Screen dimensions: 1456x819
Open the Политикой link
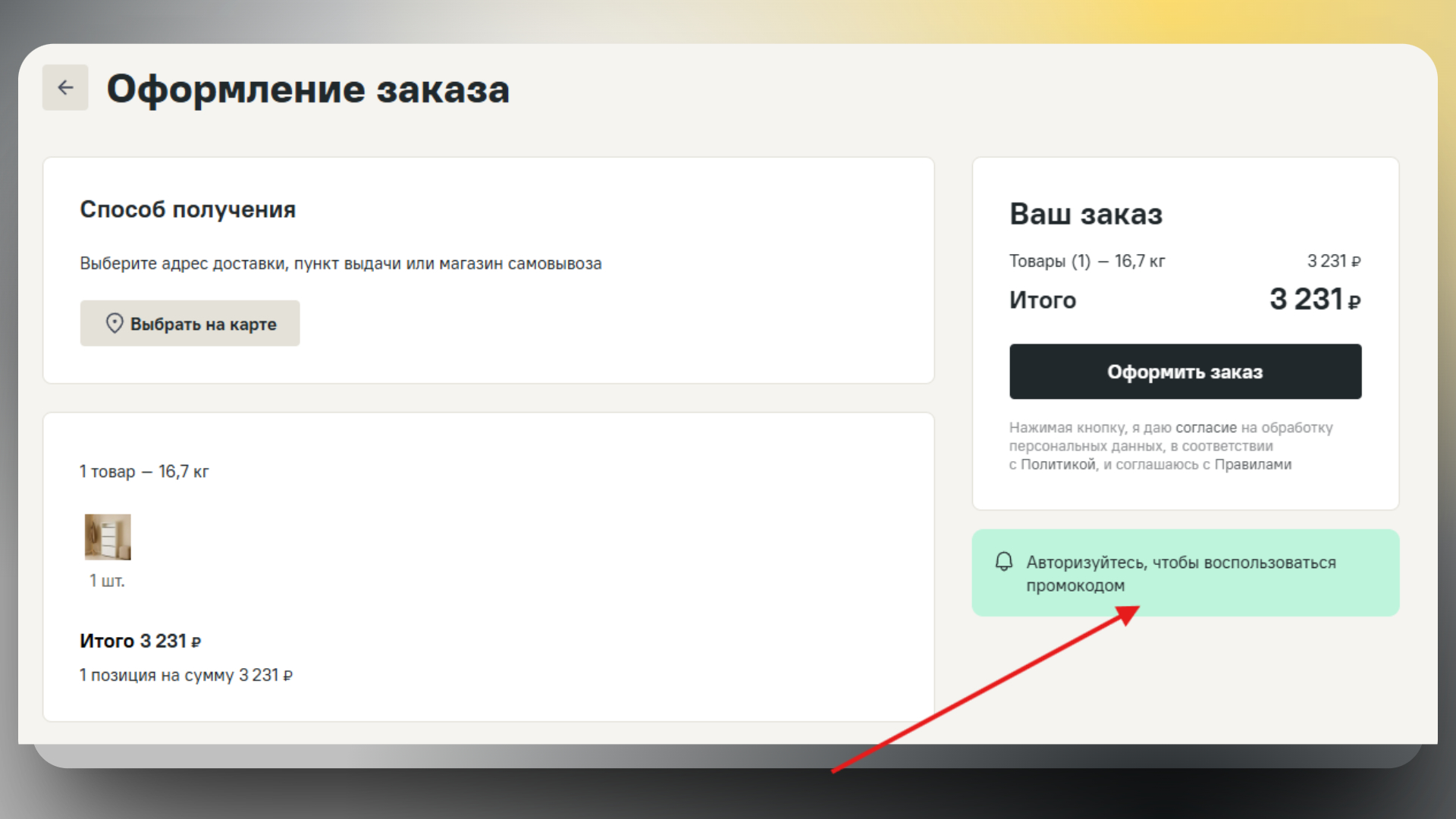pyautogui.click(x=1059, y=465)
